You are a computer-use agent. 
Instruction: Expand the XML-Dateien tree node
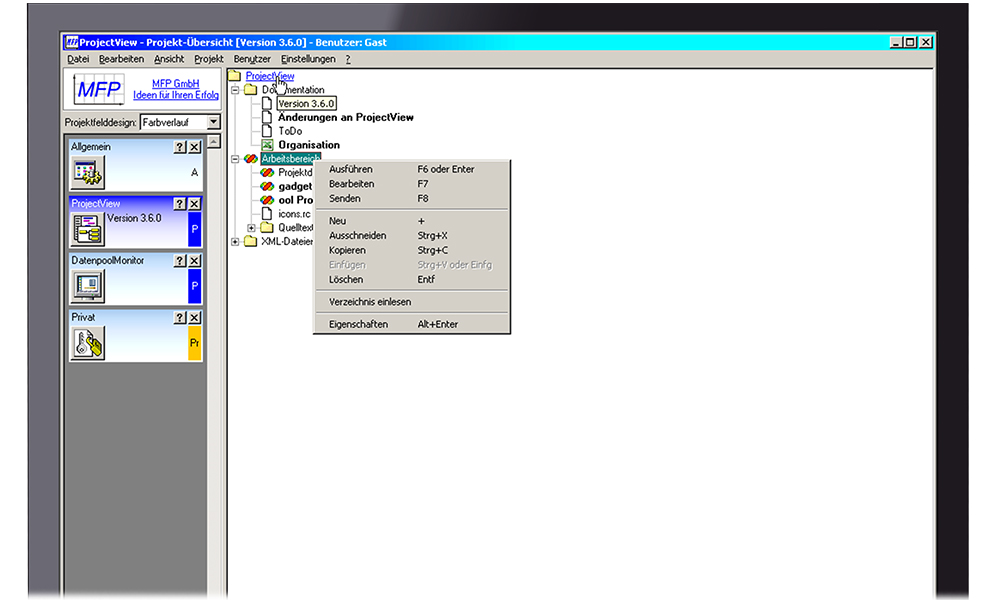[x=235, y=242]
